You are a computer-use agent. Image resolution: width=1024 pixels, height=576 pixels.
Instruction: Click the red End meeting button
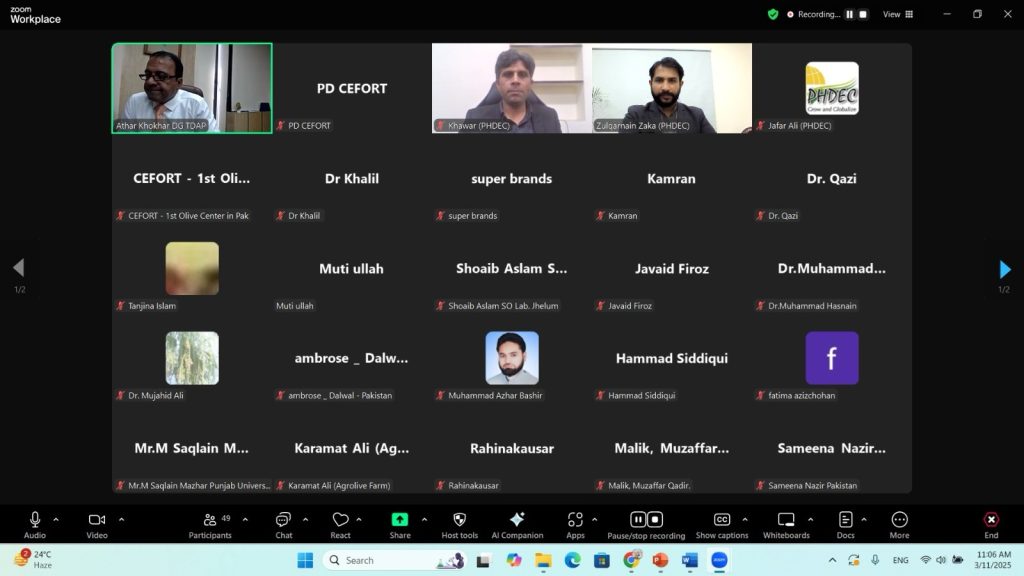coord(990,520)
